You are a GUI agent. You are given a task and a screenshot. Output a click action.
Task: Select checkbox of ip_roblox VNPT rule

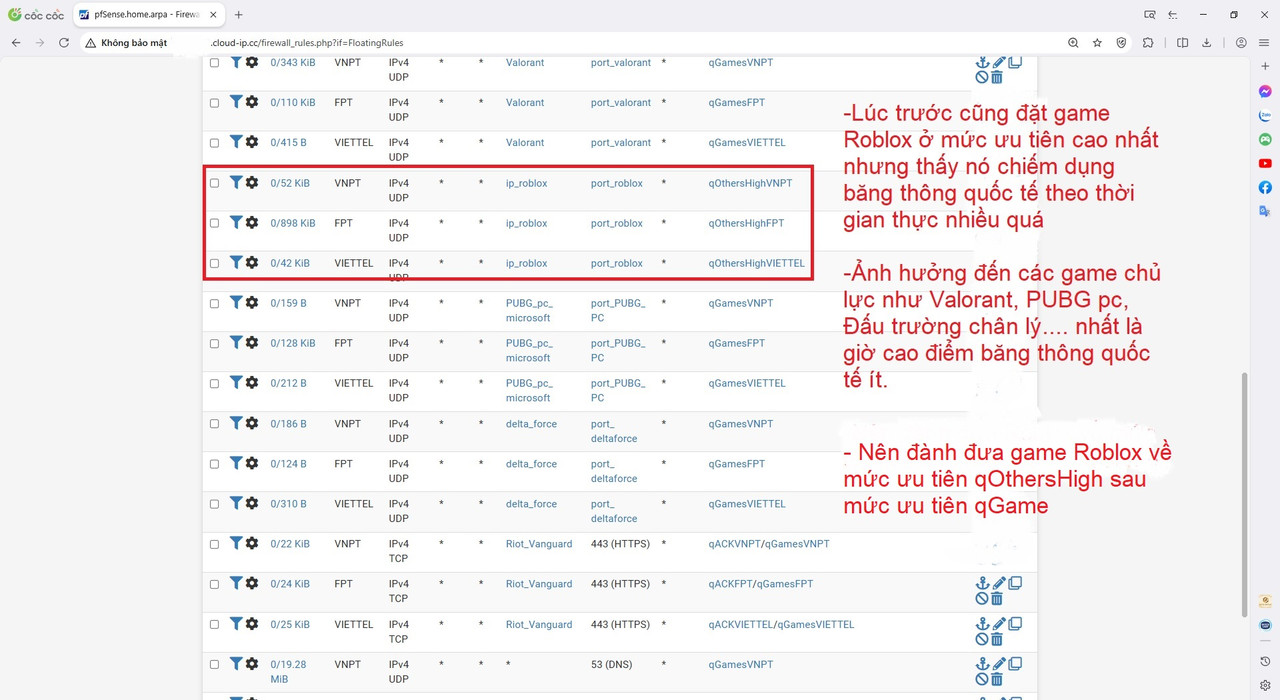click(x=214, y=183)
